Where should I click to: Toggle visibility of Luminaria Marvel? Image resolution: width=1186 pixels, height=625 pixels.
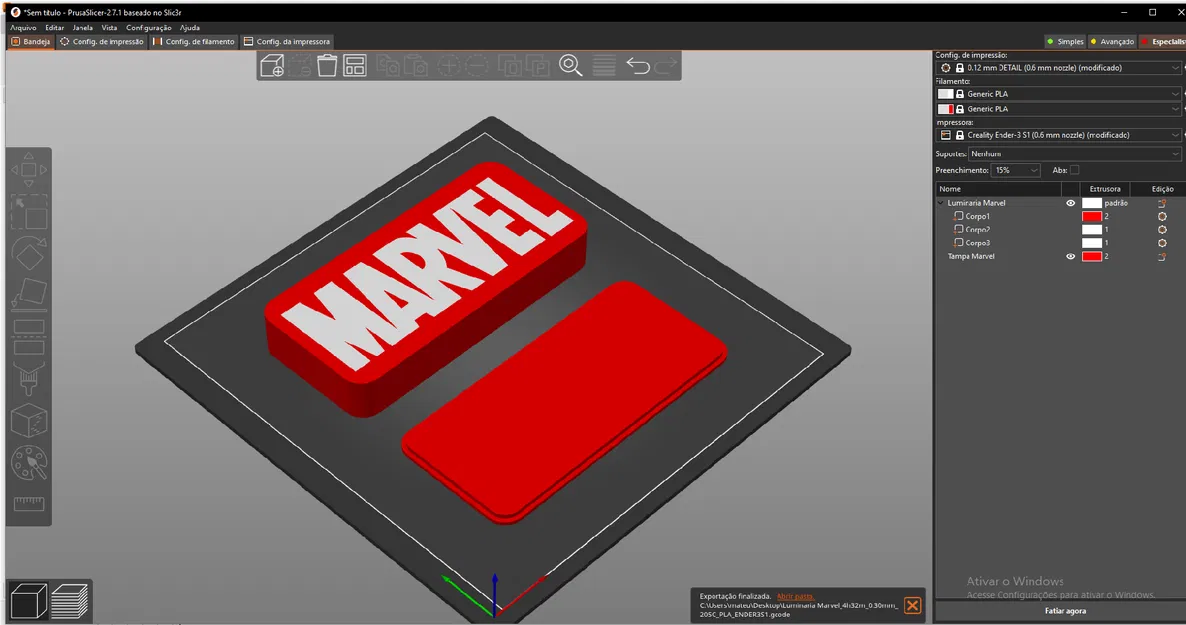(x=1070, y=203)
